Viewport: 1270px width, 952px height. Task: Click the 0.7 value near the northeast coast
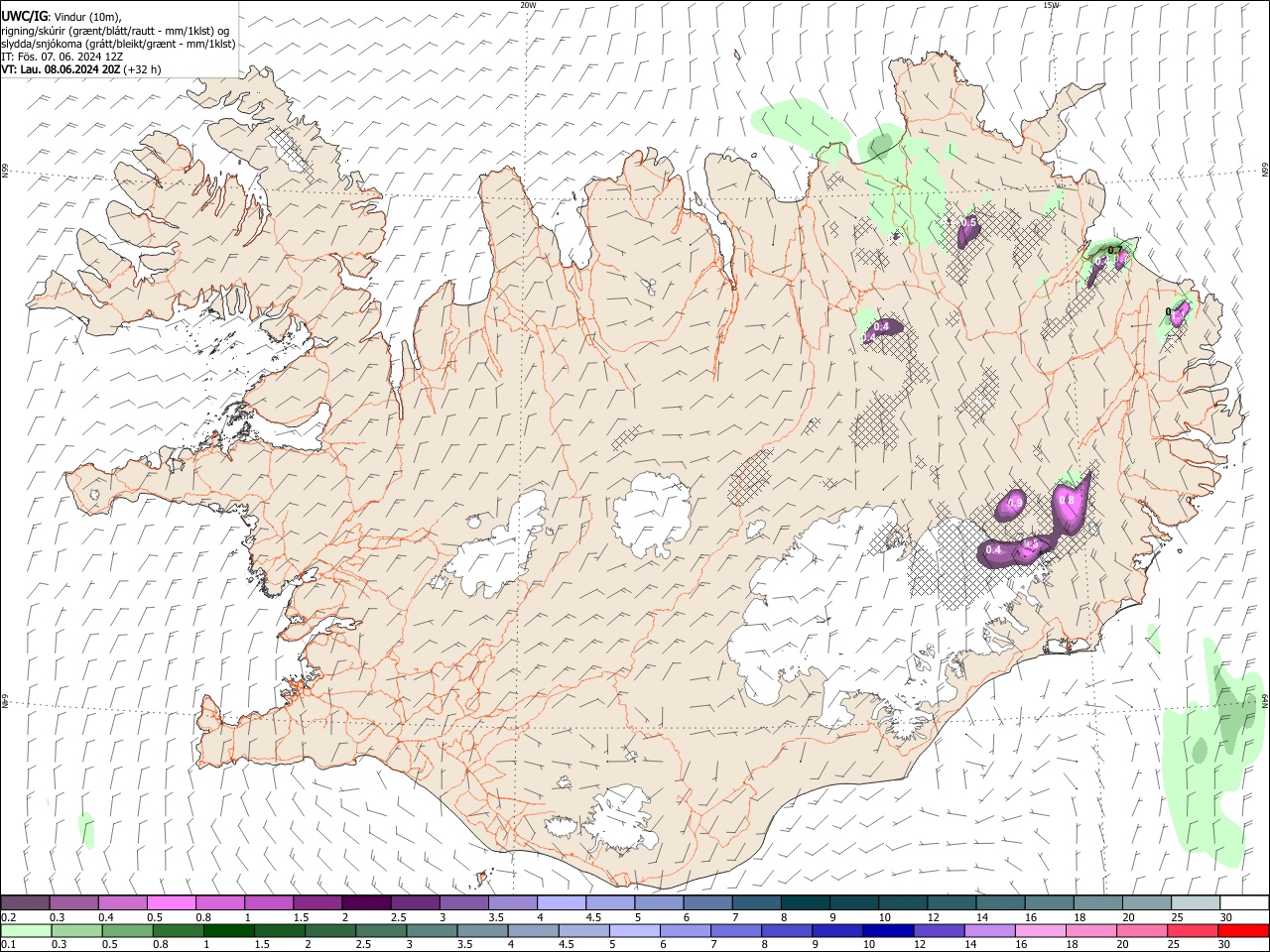(1114, 250)
